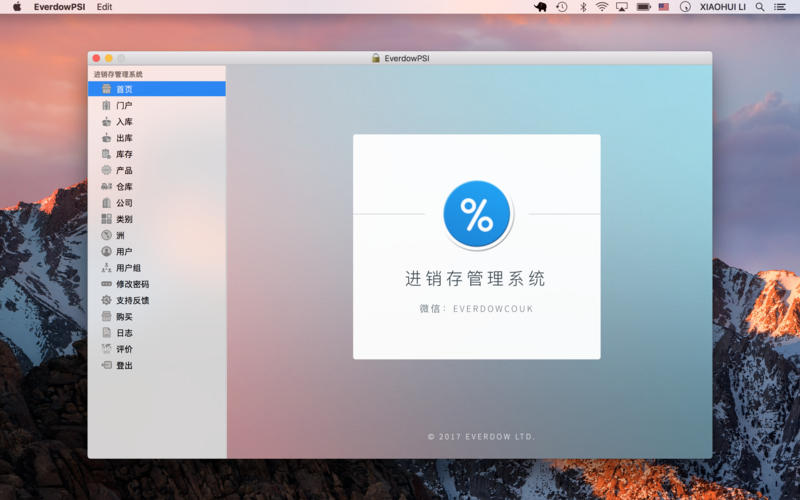This screenshot has width=800, height=500.
Task: Open the Edit menu
Action: 104,7
